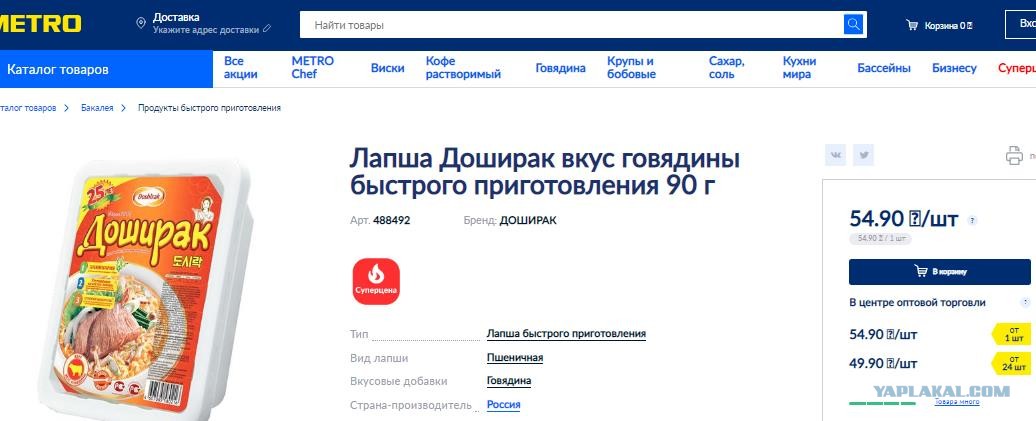Go to METRO Chef category

313,67
